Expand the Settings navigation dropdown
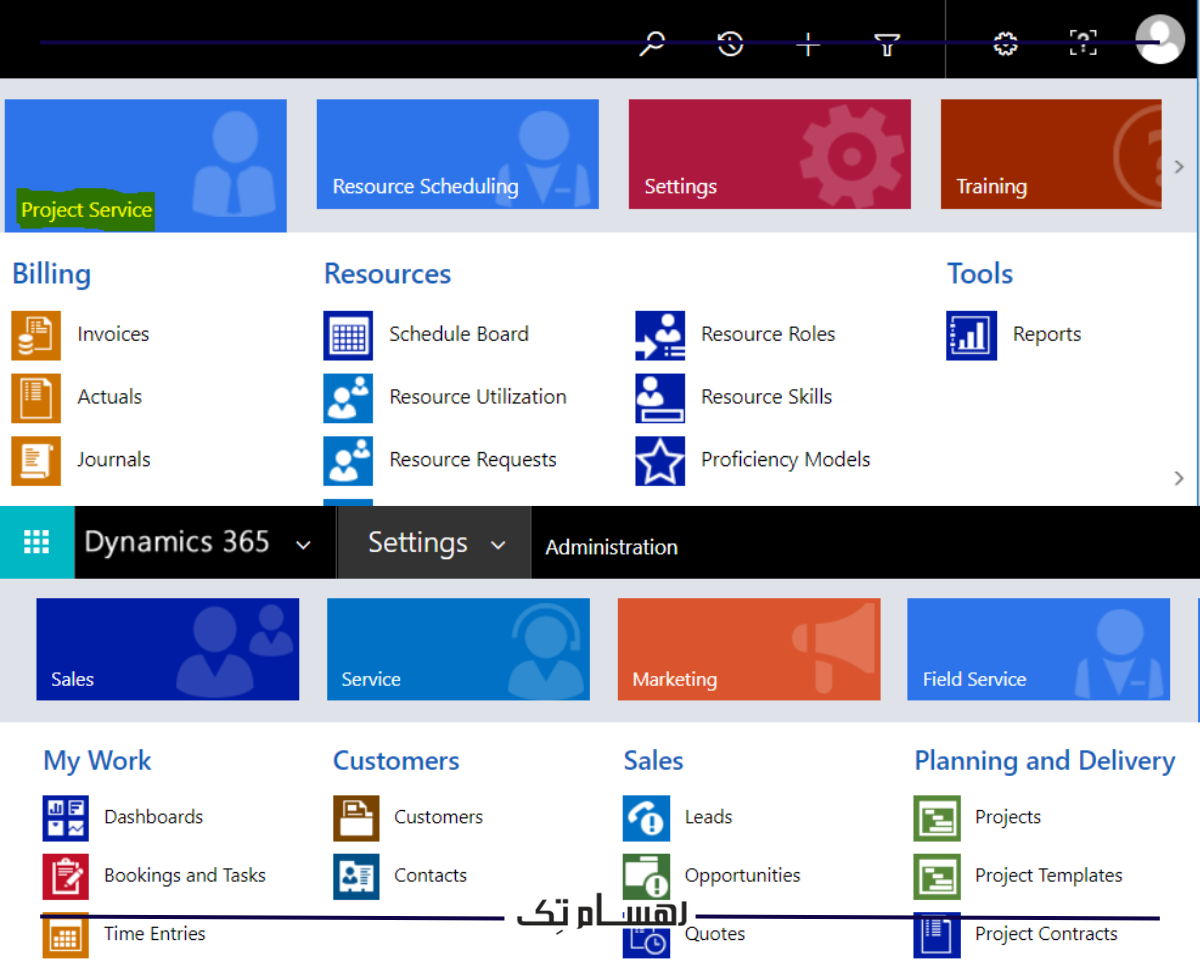The width and height of the screenshot is (1200, 960). [x=498, y=545]
